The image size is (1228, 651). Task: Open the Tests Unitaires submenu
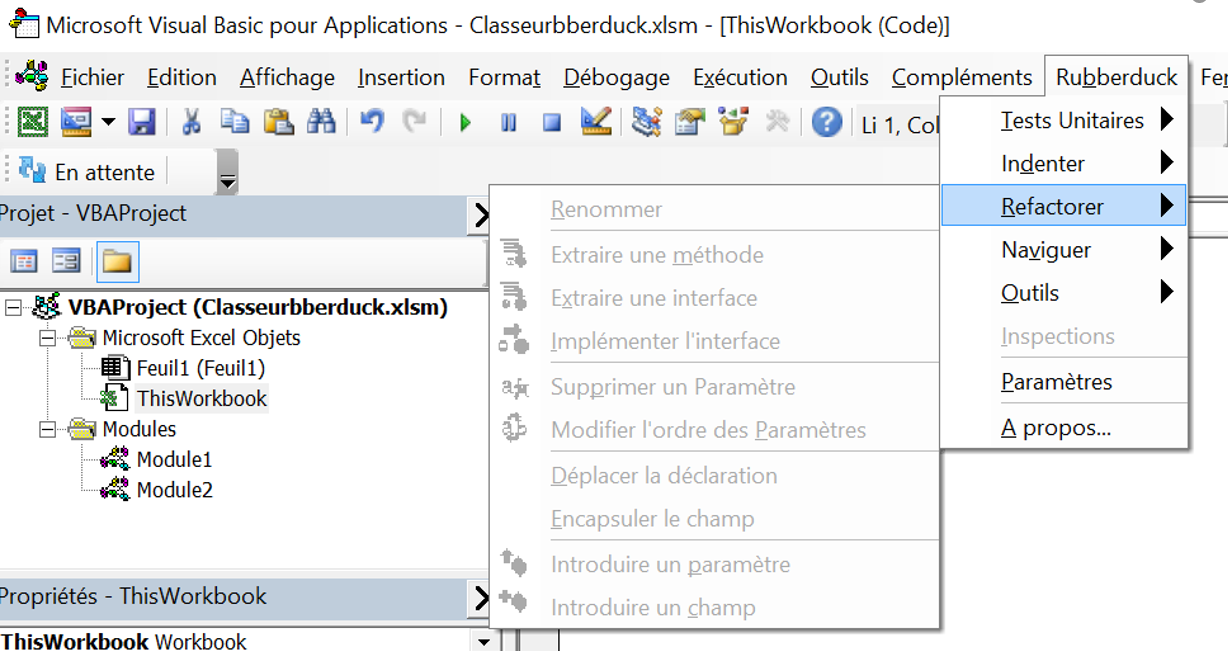(1072, 121)
